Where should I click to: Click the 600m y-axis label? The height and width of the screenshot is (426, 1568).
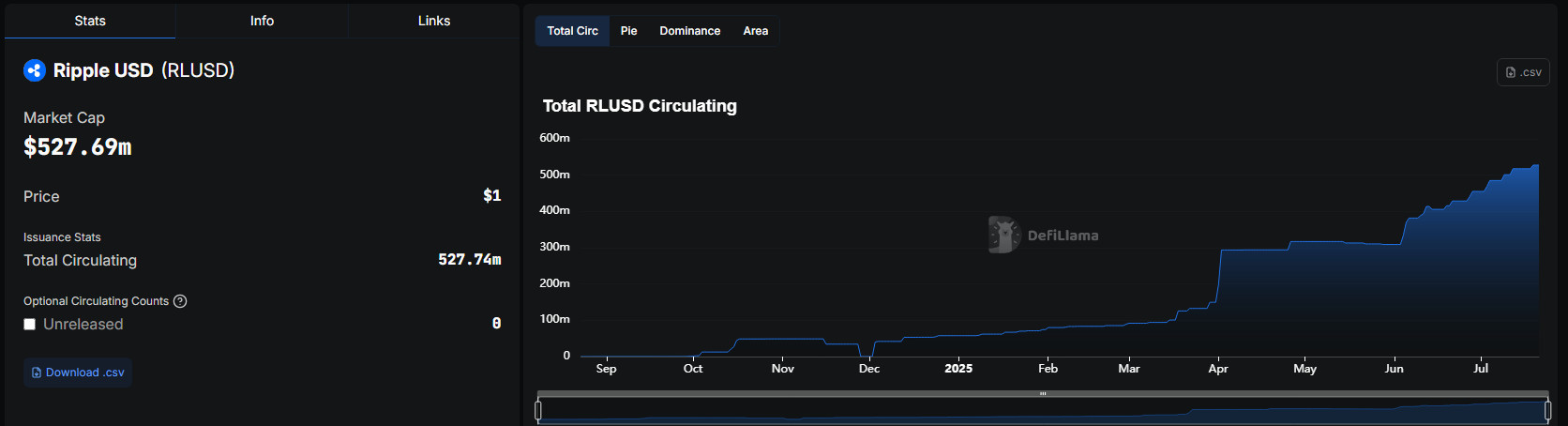click(554, 138)
